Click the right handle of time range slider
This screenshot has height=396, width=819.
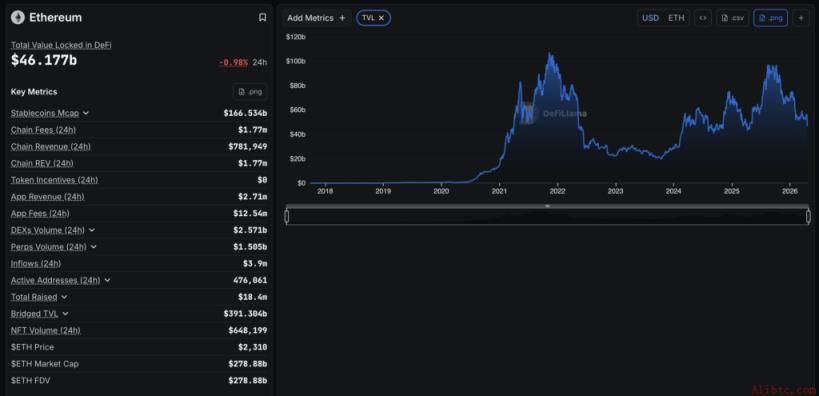808,216
